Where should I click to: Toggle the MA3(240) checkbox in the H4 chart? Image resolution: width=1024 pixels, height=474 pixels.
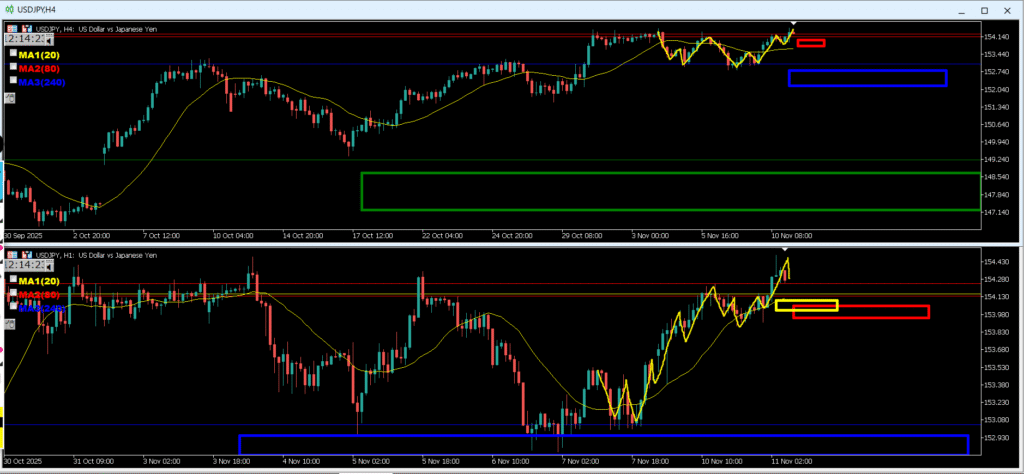point(14,82)
